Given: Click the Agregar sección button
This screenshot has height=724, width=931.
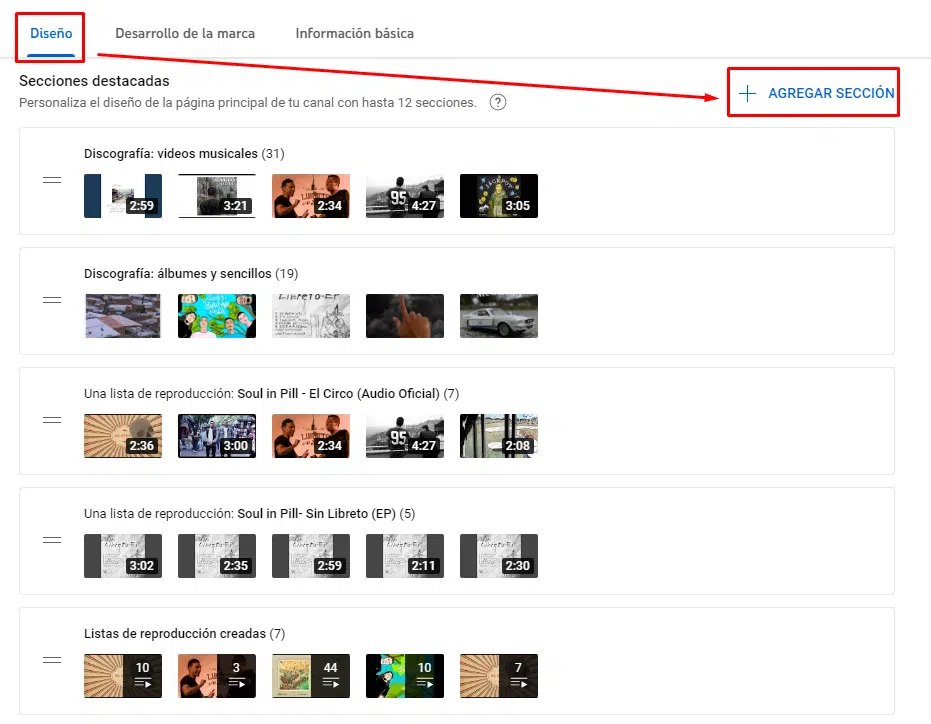Looking at the screenshot, I should pos(812,92).
